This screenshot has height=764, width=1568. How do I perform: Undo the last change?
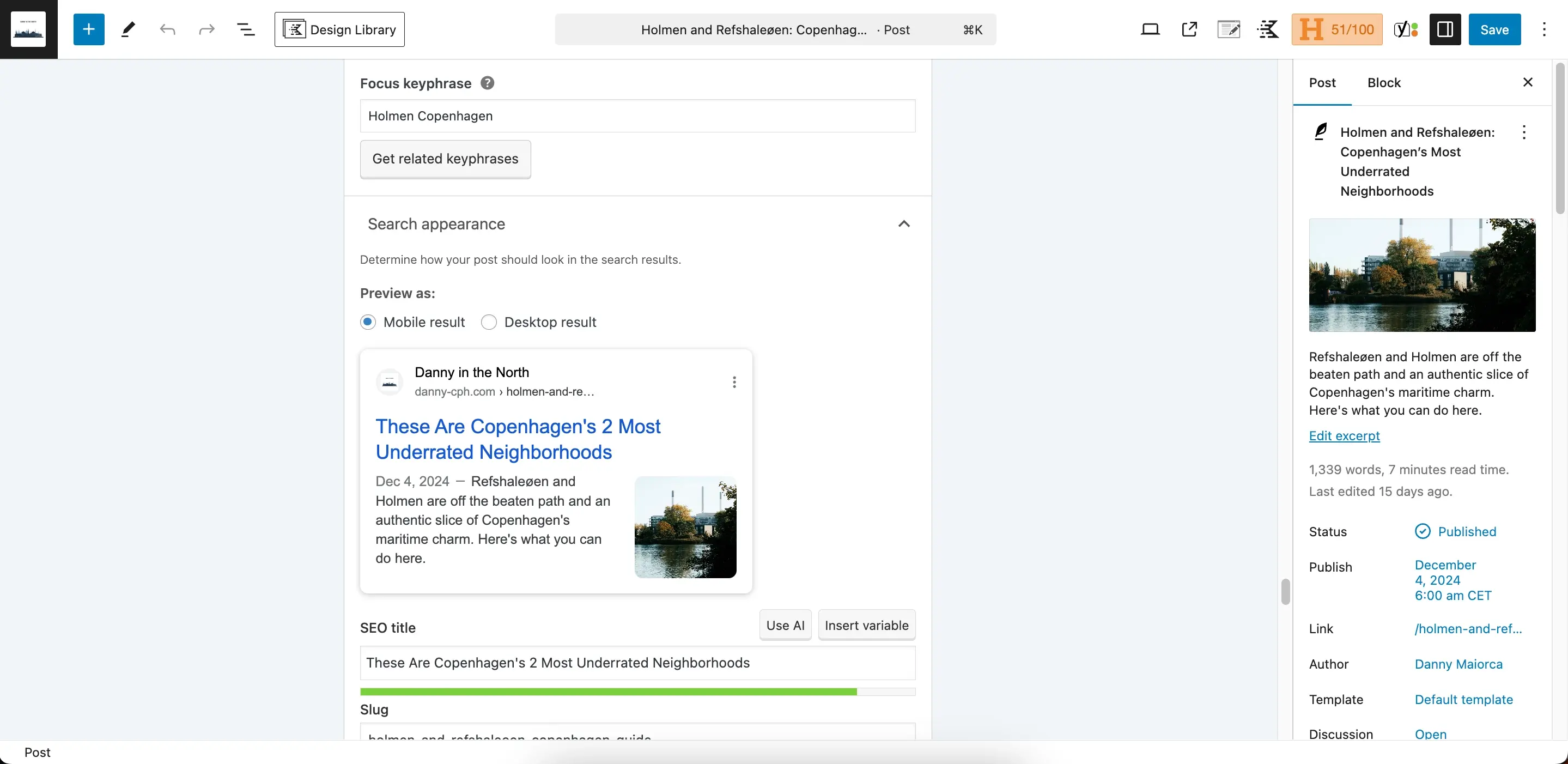click(167, 29)
